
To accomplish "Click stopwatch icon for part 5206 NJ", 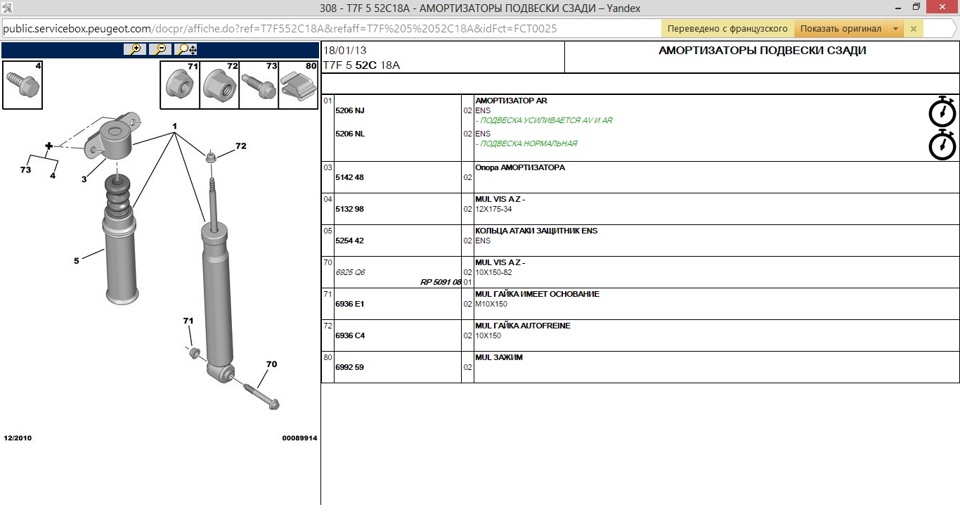I will [x=942, y=112].
